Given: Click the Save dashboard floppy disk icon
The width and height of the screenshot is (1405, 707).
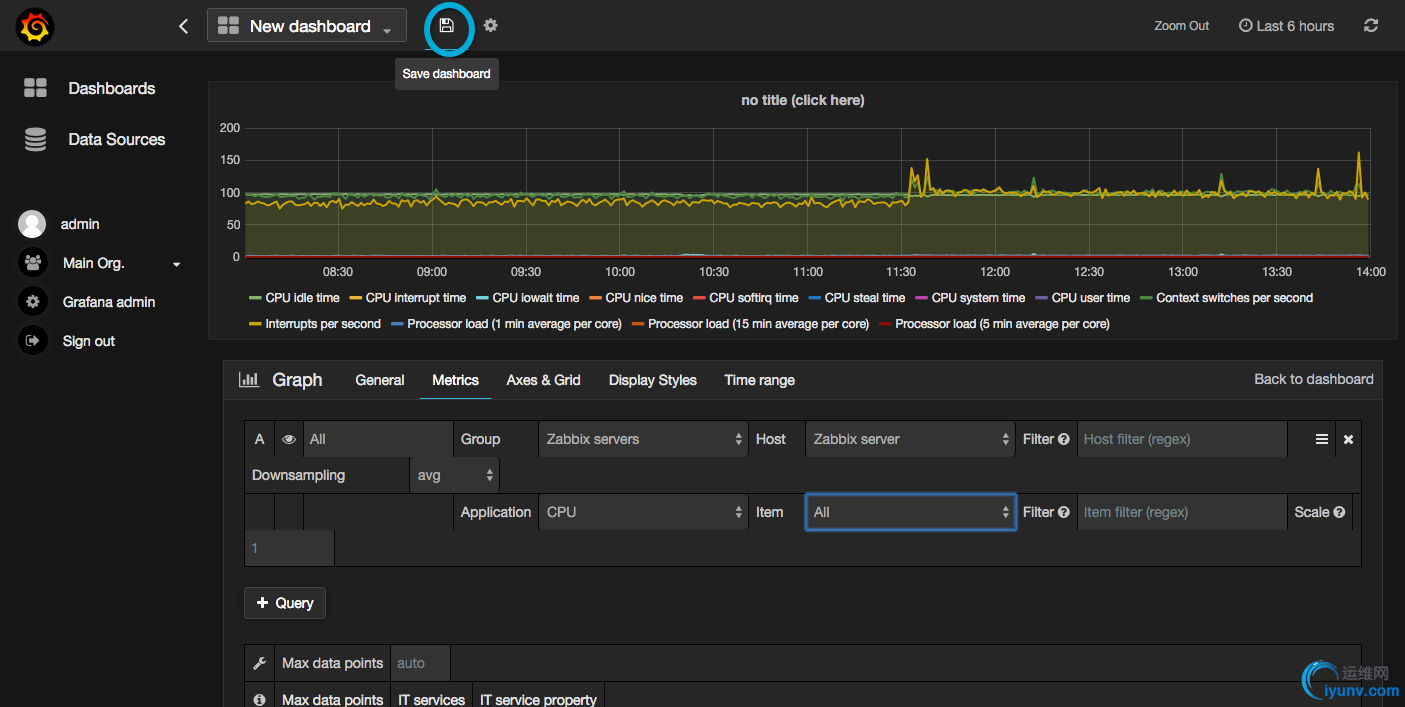Looking at the screenshot, I should coord(447,26).
